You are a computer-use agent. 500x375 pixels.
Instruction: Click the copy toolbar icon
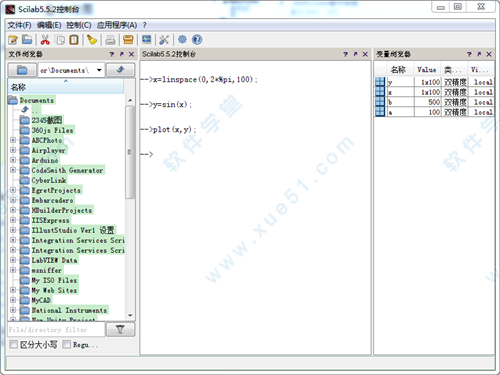(x=60, y=40)
